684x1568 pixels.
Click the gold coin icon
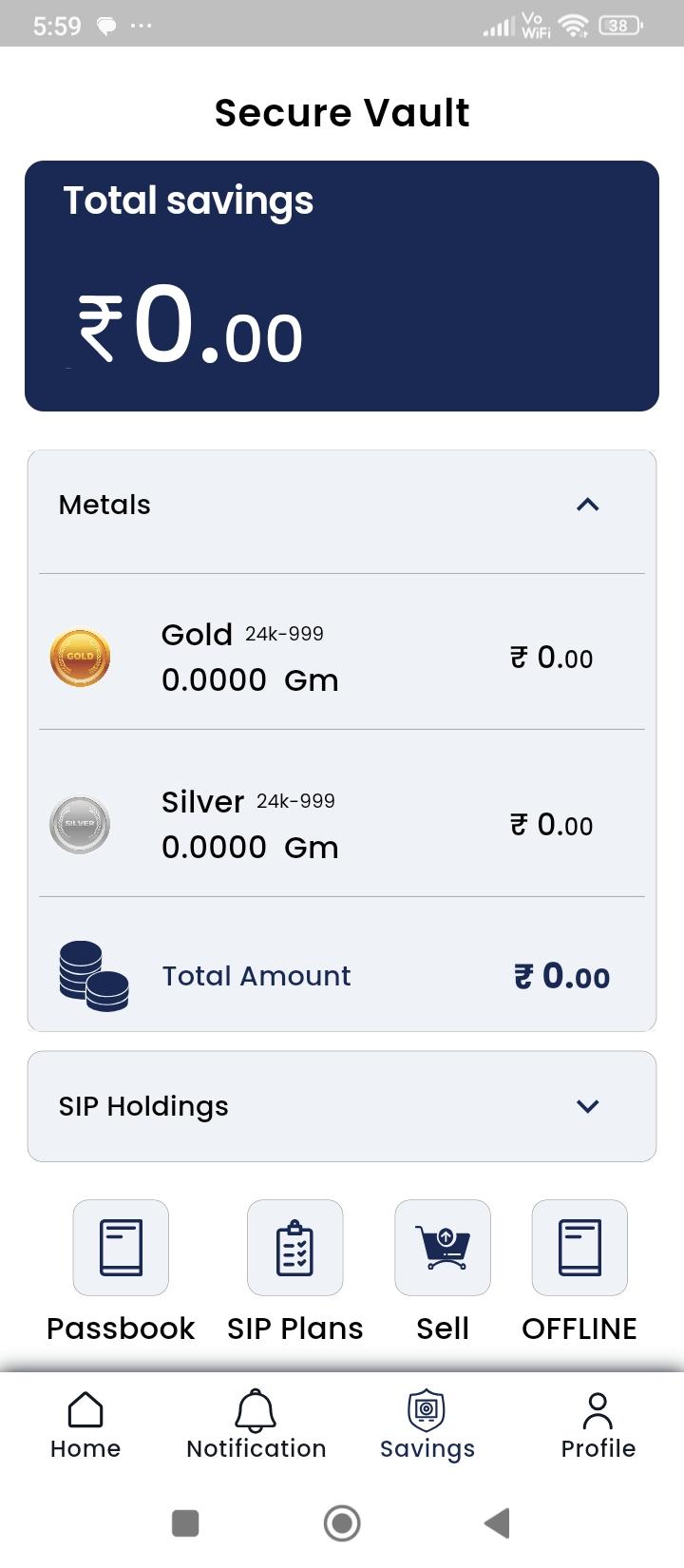[x=80, y=657]
